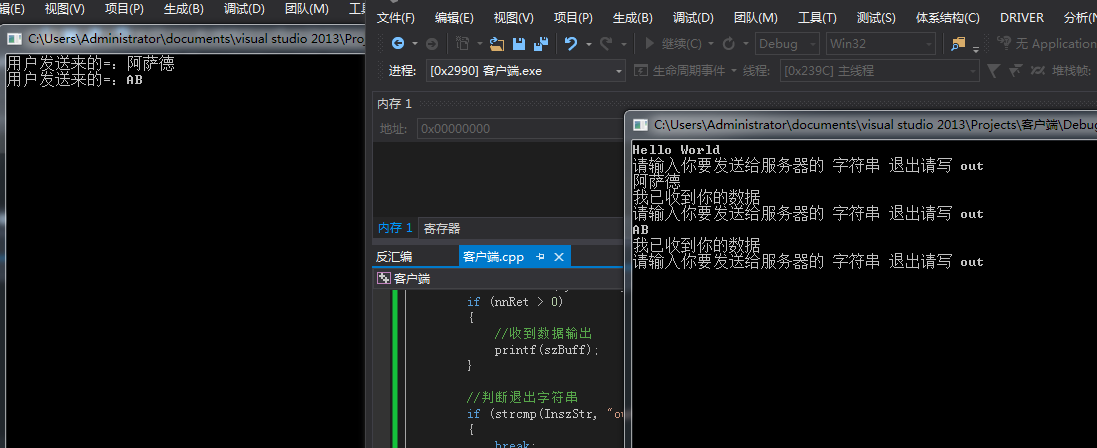Click the pin icon on 客户端.cpp tab
The width and height of the screenshot is (1097, 448).
coord(539,257)
